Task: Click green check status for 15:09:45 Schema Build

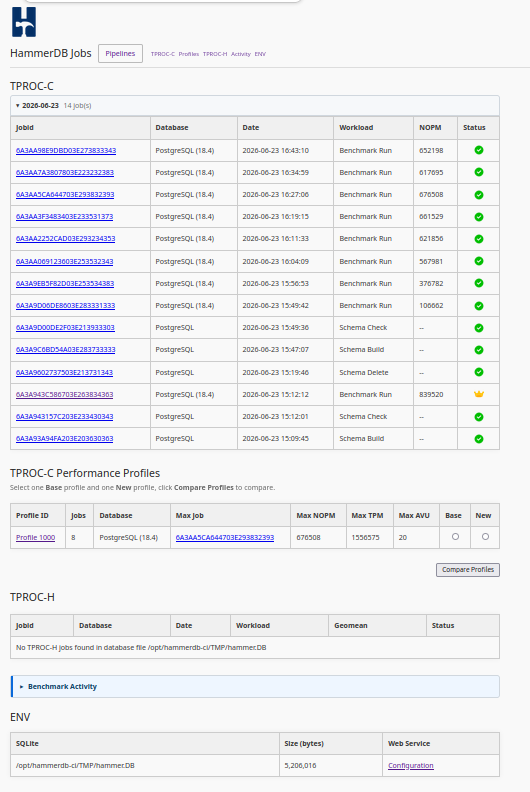Action: tap(478, 439)
